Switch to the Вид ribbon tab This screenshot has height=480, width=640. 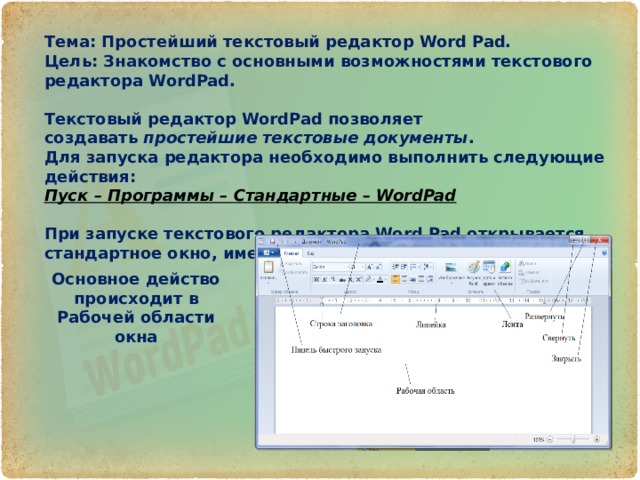tap(311, 253)
